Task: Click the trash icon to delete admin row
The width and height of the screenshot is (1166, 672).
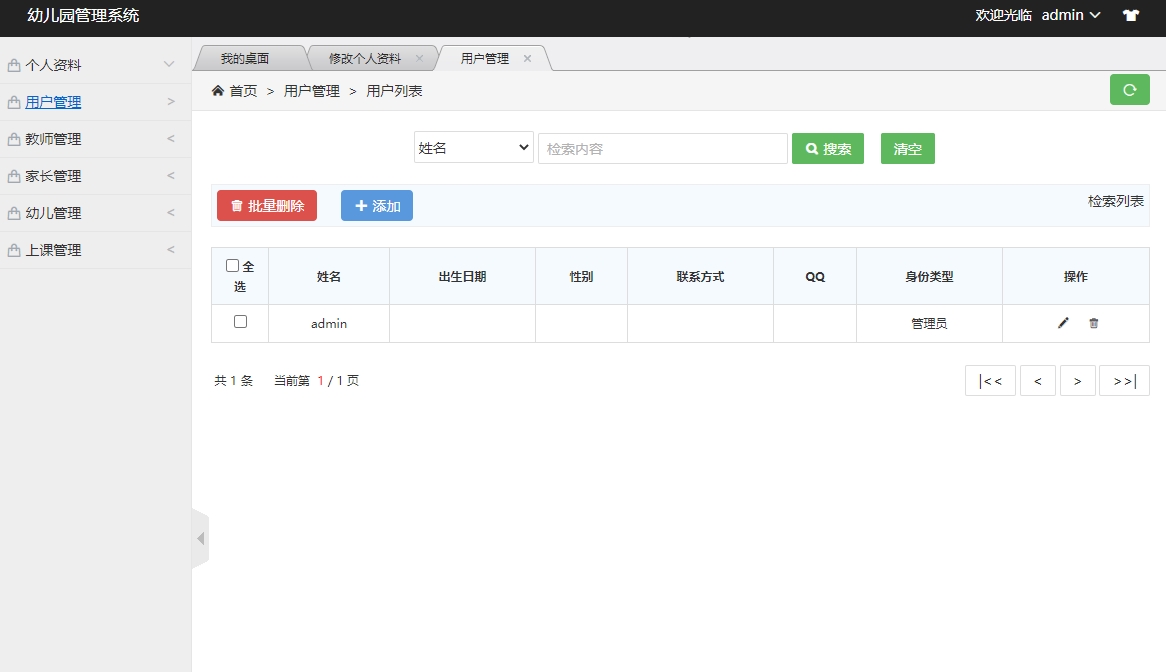Action: pyautogui.click(x=1093, y=323)
